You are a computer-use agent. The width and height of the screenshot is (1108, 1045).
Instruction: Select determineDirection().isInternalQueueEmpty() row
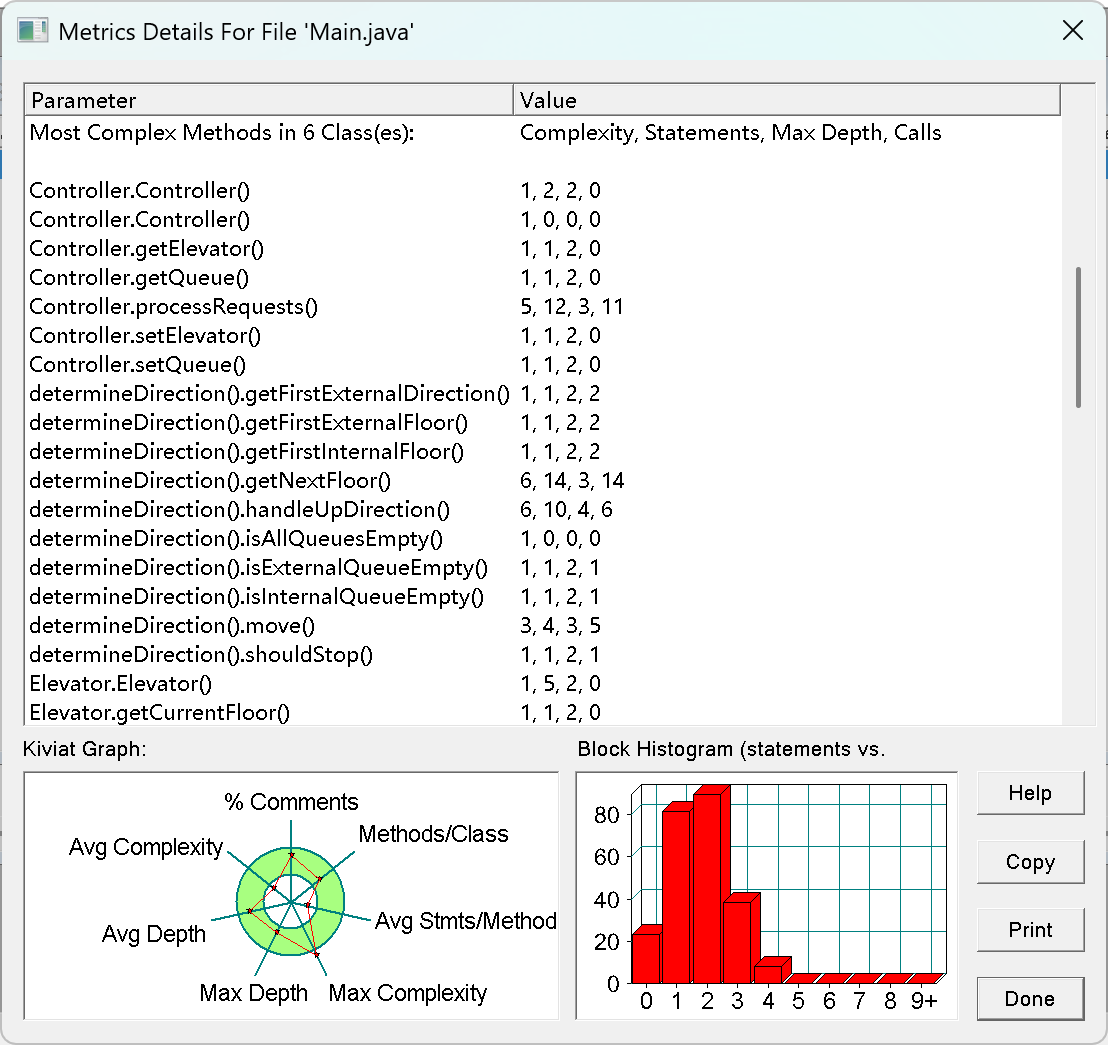click(x=543, y=596)
